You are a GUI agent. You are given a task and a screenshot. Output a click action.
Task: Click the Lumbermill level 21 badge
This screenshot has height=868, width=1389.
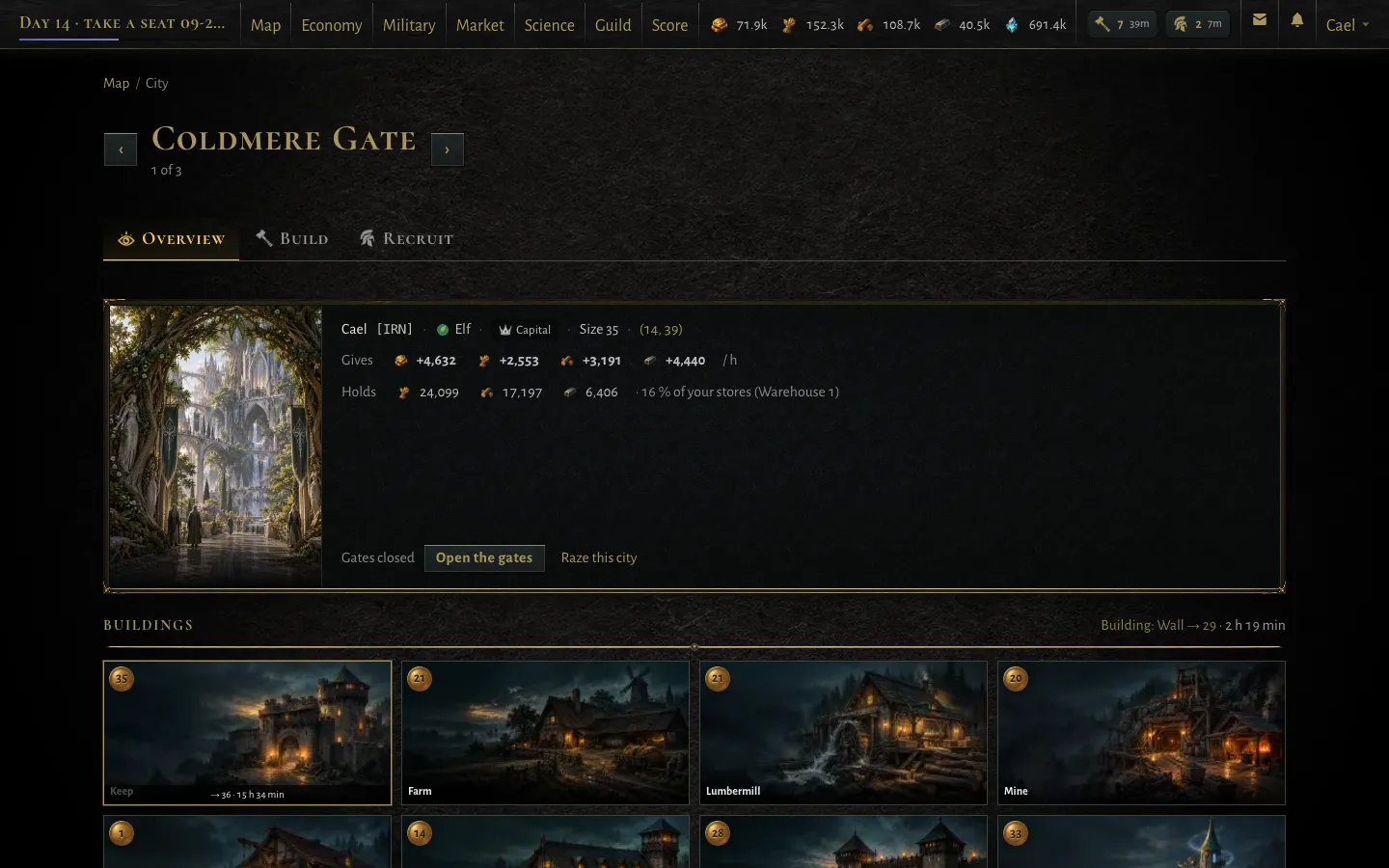tap(718, 679)
